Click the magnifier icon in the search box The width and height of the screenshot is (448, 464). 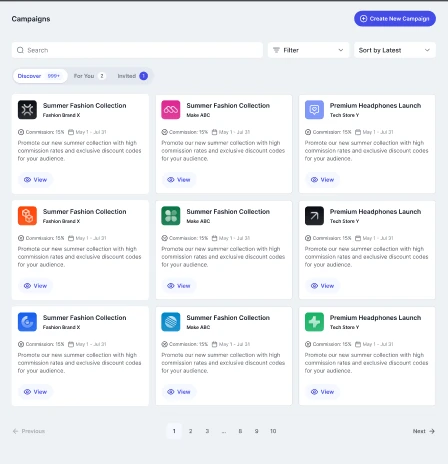click(x=20, y=50)
